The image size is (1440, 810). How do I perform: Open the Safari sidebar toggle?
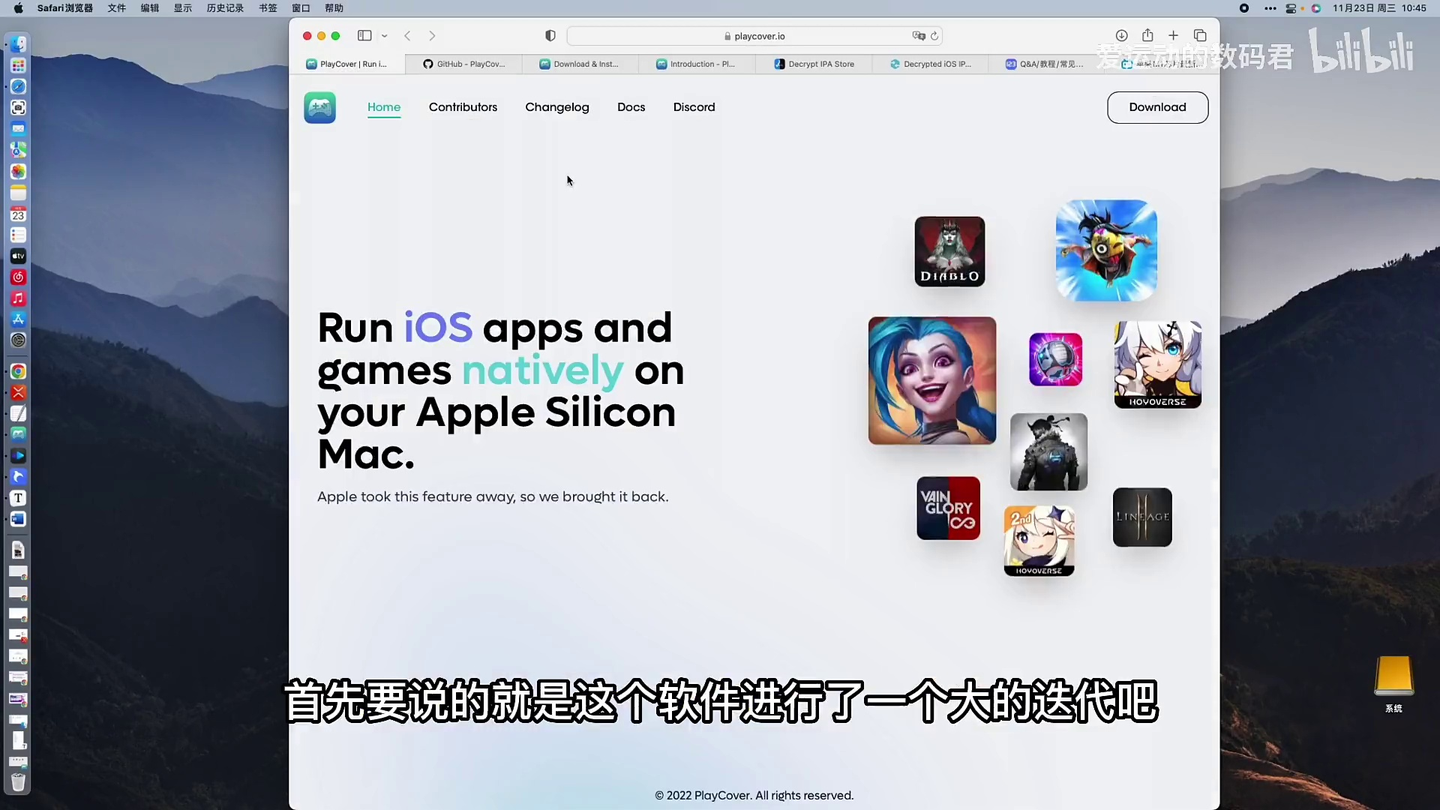click(365, 36)
